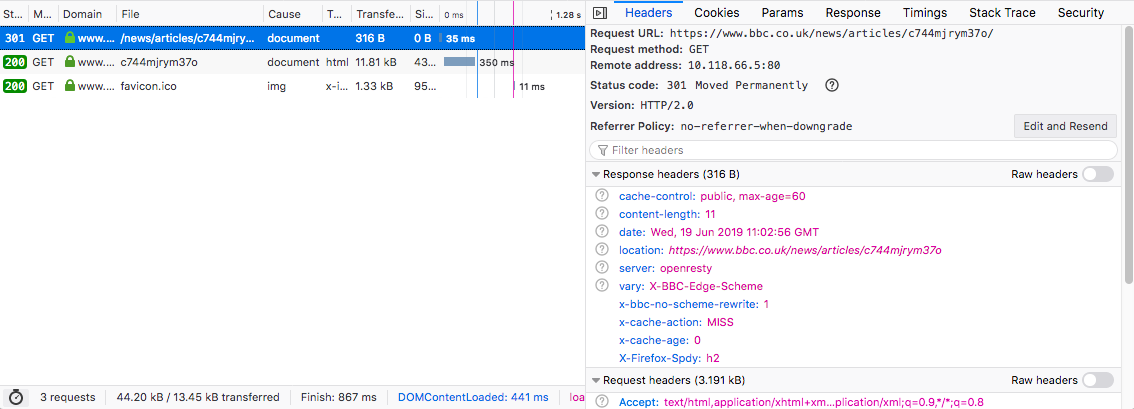Collapse the Request headers section
Screen dimensions: 1134x409
[596, 380]
